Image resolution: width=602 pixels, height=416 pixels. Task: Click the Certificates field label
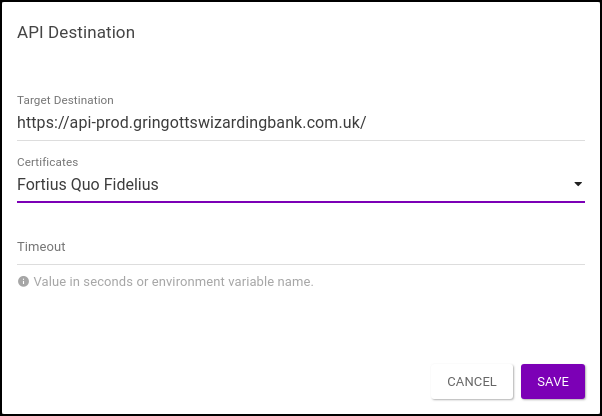(47, 162)
